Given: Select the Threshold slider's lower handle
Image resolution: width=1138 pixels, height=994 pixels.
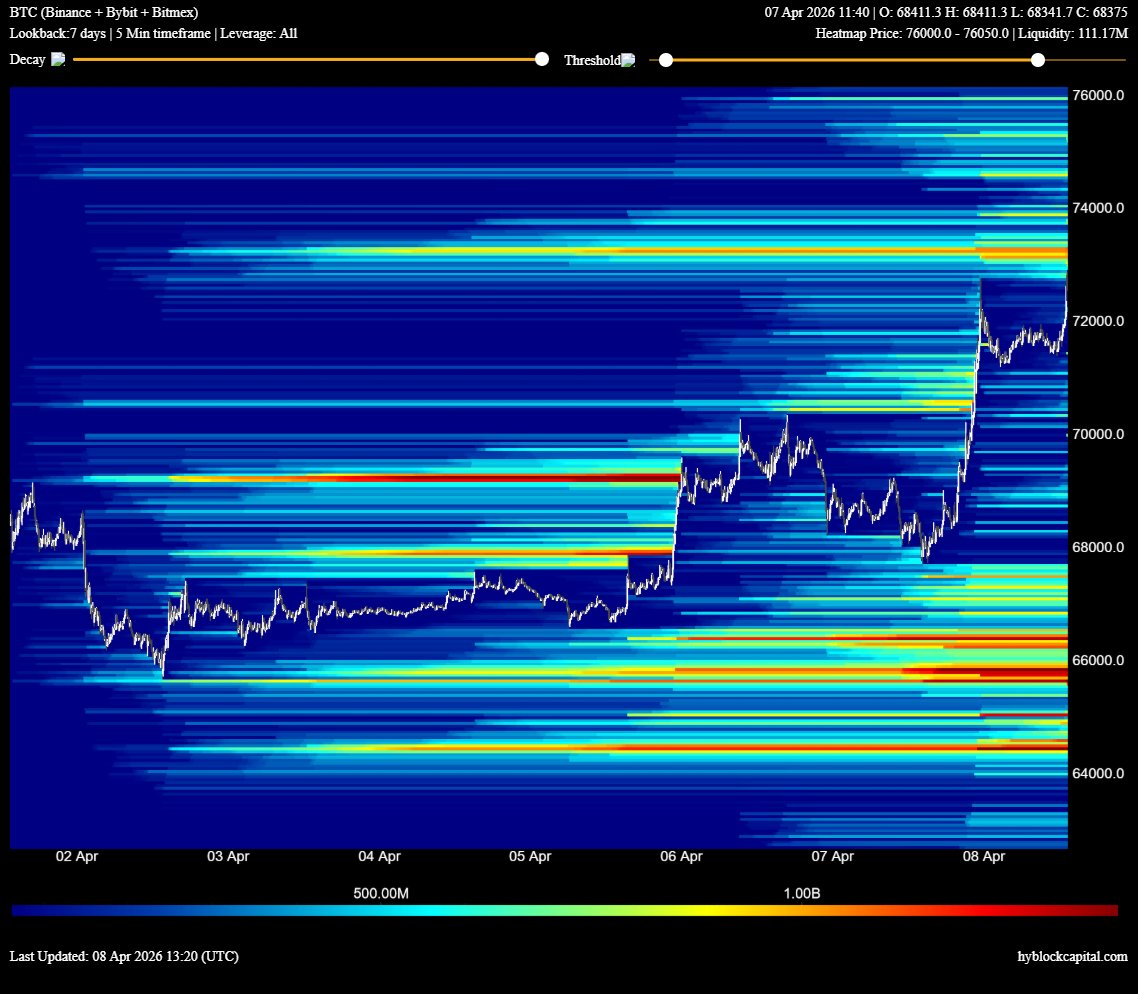Looking at the screenshot, I should coord(666,60).
